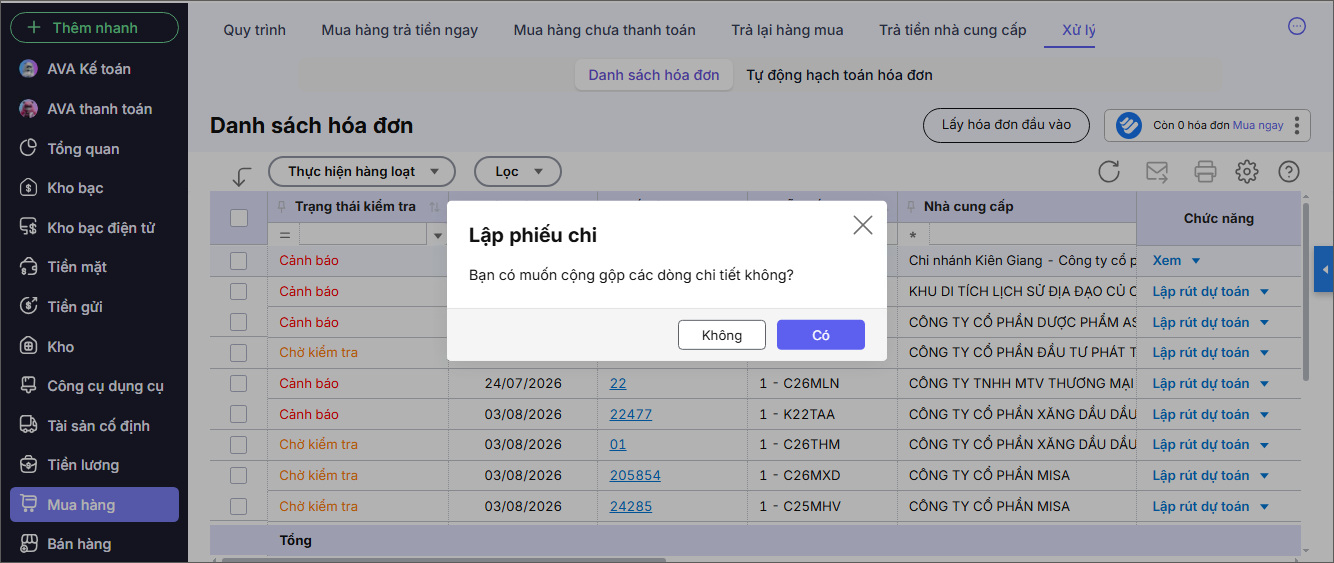Close the Lập phiếu chi dialog

click(863, 225)
